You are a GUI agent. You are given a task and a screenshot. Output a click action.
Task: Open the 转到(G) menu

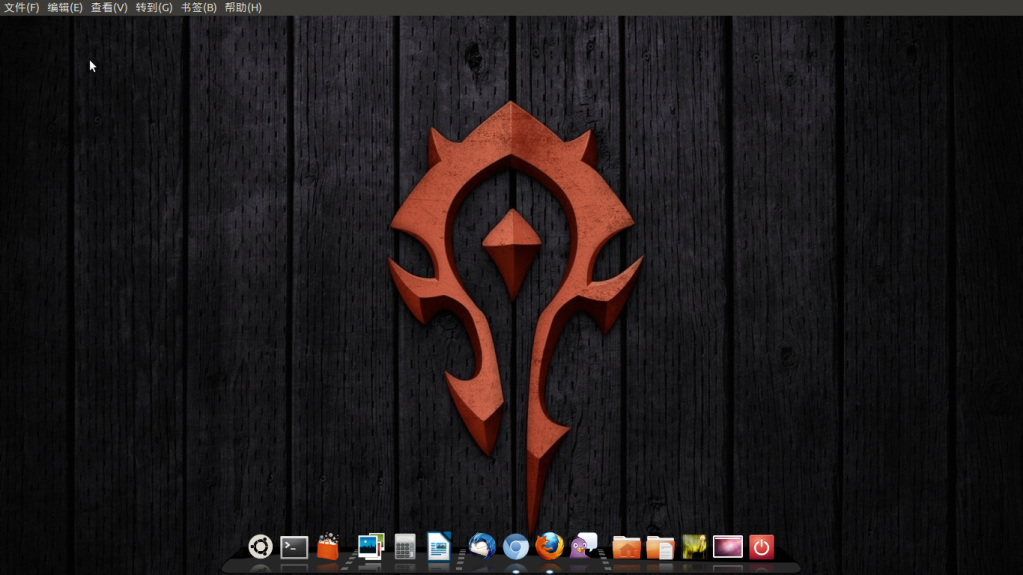pos(154,7)
